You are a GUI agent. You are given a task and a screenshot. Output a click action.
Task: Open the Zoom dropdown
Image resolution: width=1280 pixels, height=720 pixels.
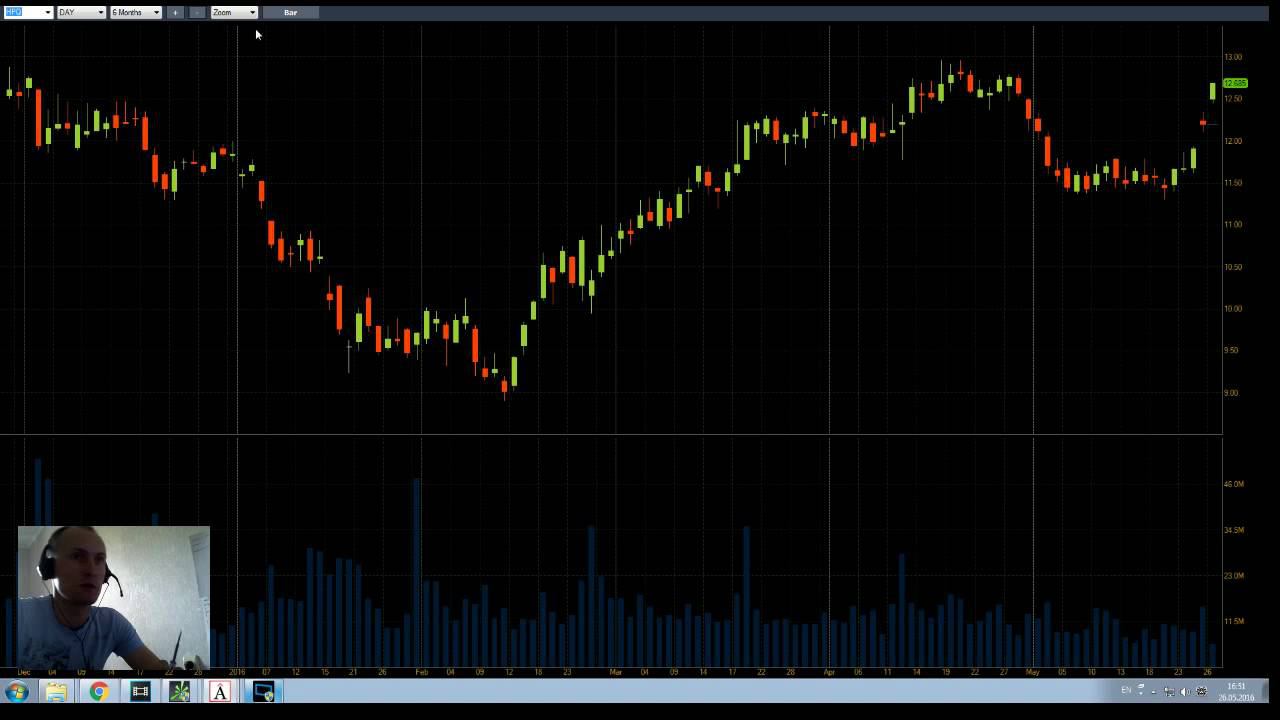click(x=234, y=12)
